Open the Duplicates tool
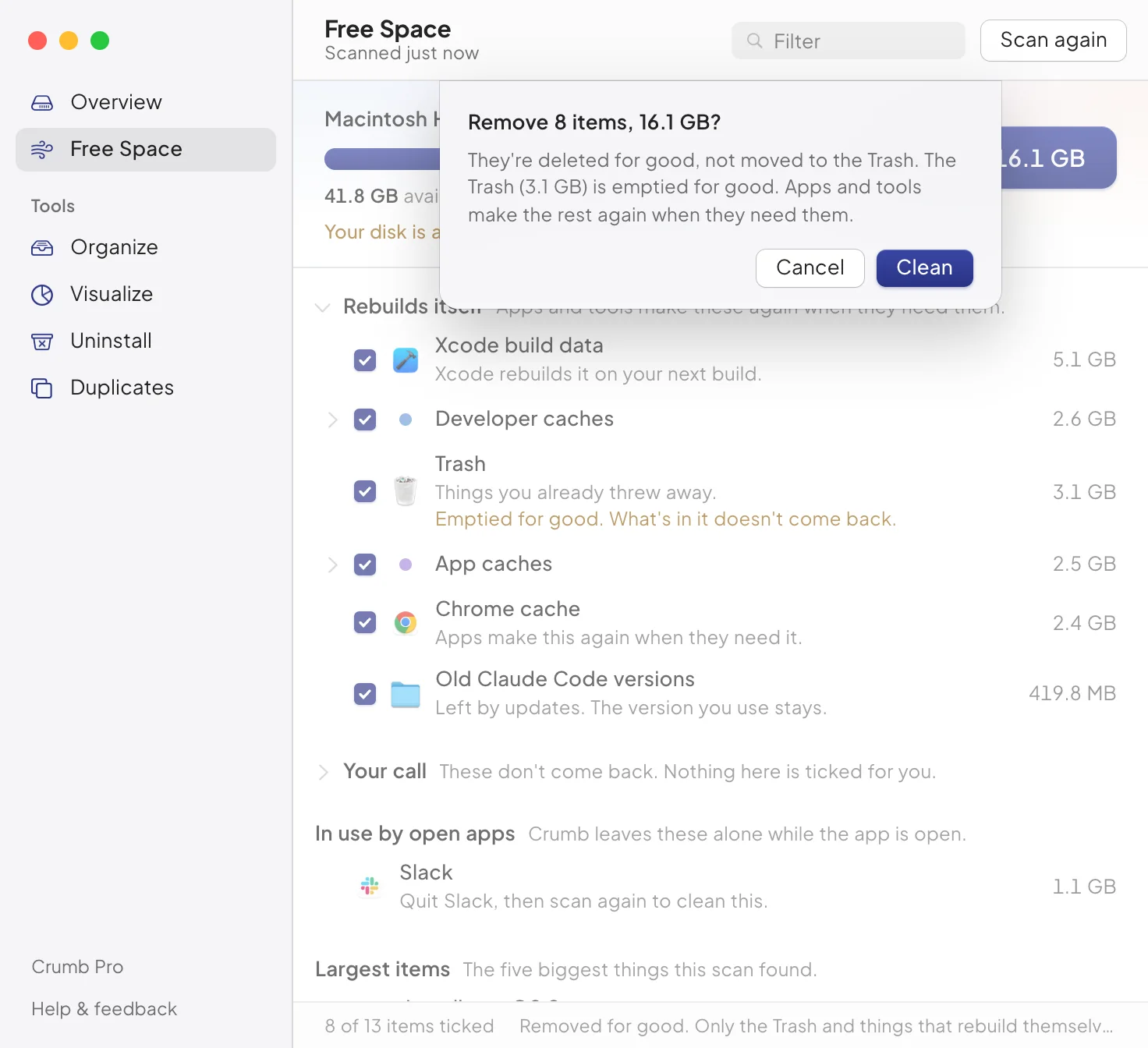1148x1048 pixels. 146,388
